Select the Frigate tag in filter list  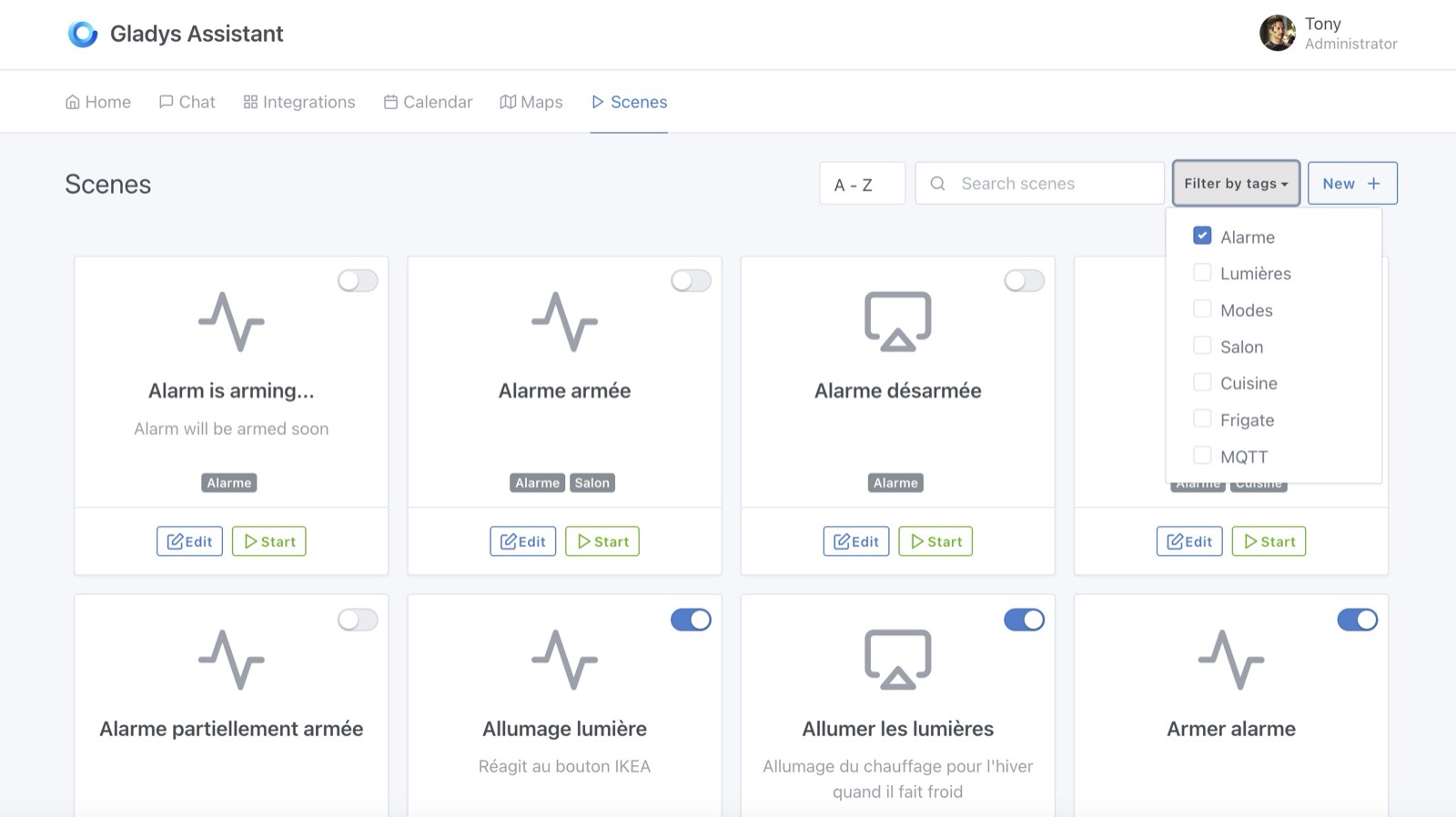(1202, 419)
